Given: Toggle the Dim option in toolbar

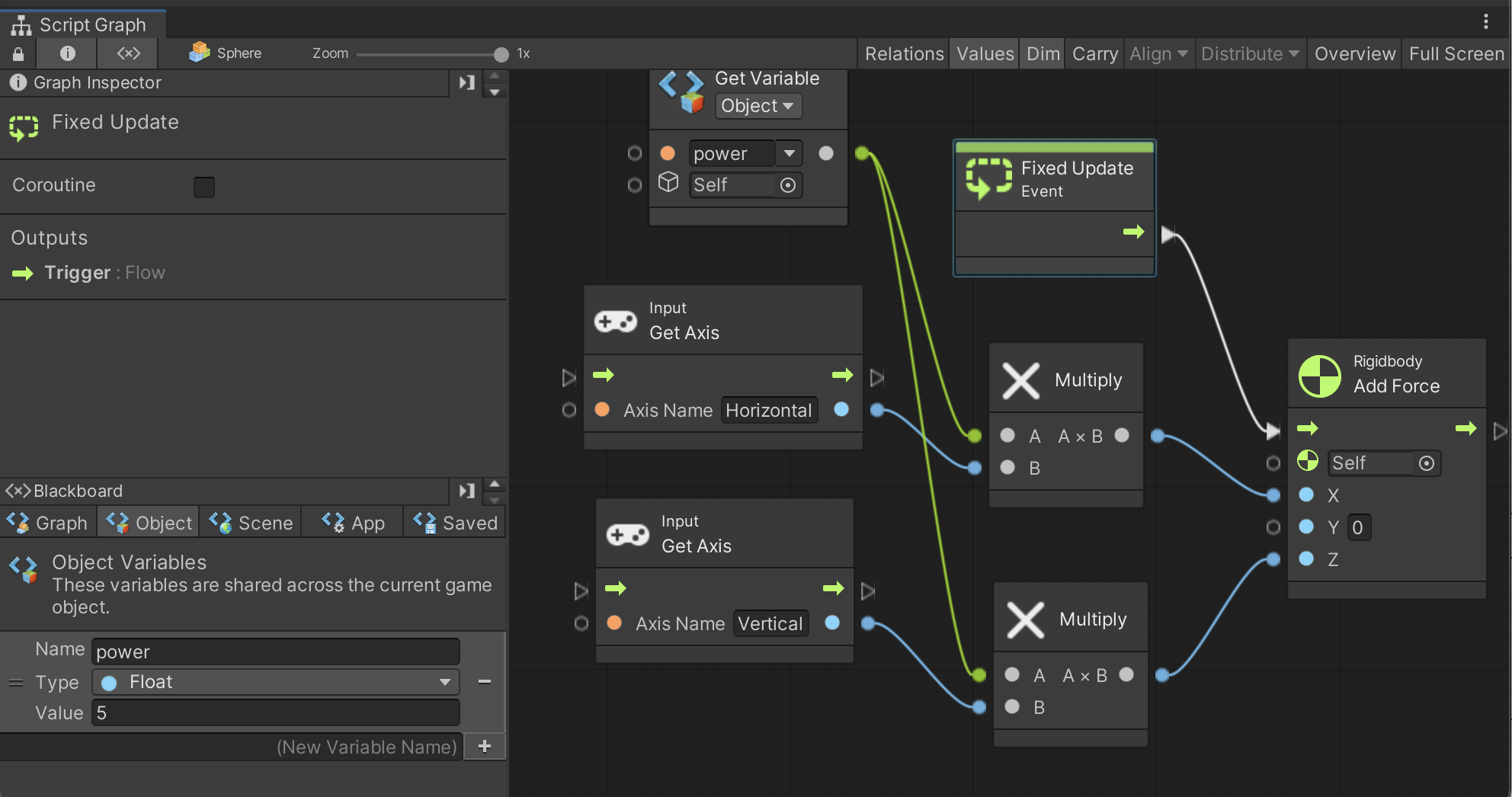Looking at the screenshot, I should tap(1043, 54).
